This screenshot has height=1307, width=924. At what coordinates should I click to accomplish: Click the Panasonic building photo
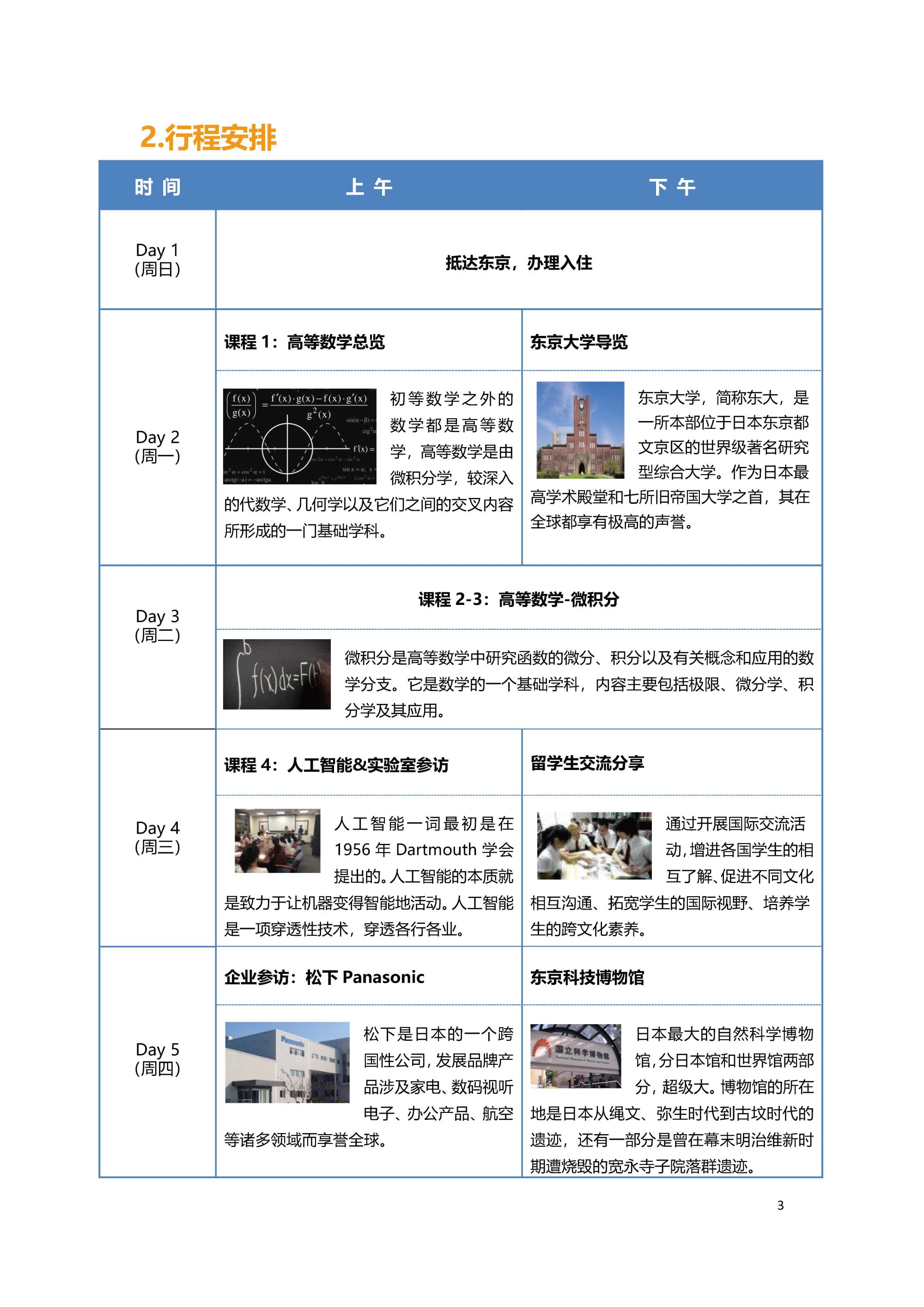coord(287,1062)
